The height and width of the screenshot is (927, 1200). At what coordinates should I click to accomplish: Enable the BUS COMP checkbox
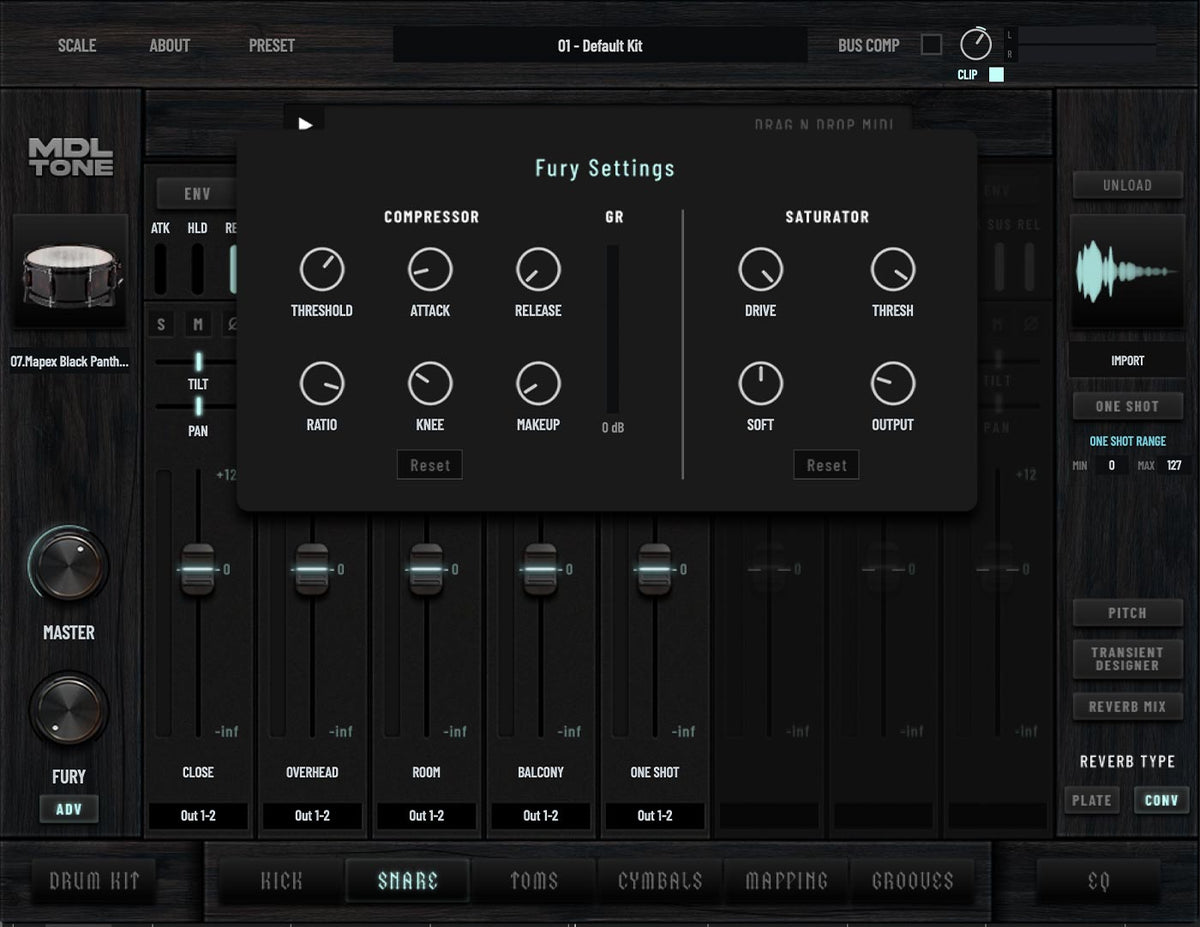931,44
